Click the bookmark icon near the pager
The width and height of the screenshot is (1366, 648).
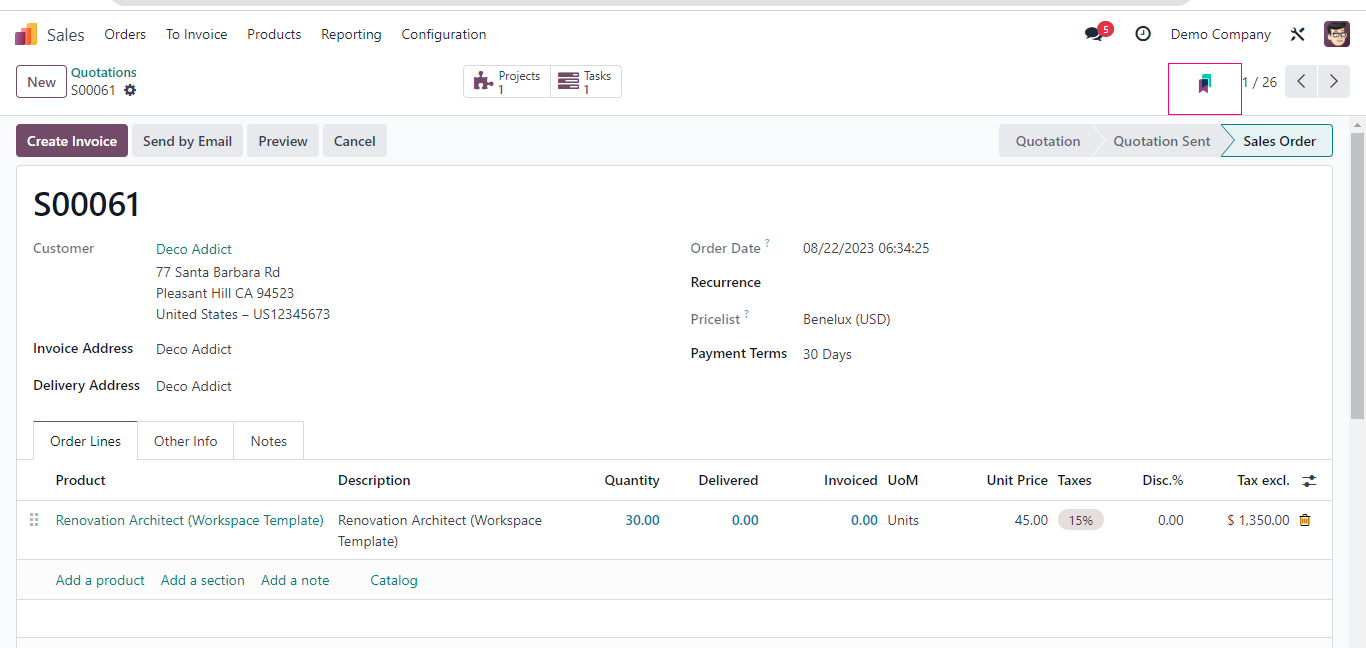1205,84
